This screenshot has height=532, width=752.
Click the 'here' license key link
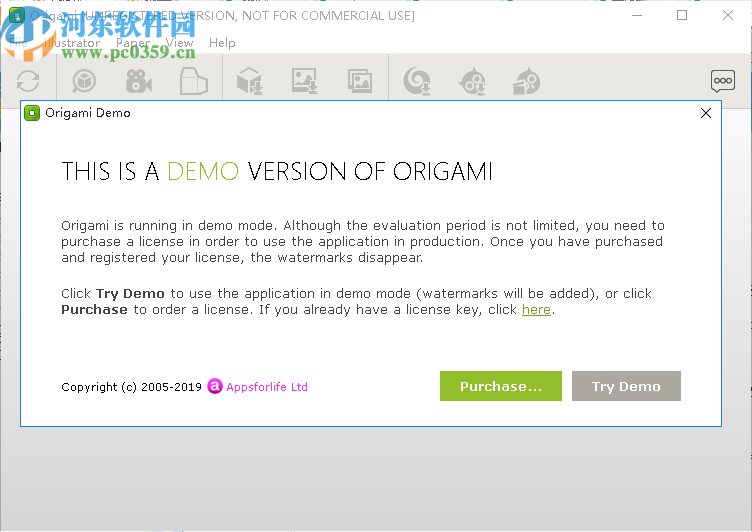click(536, 309)
